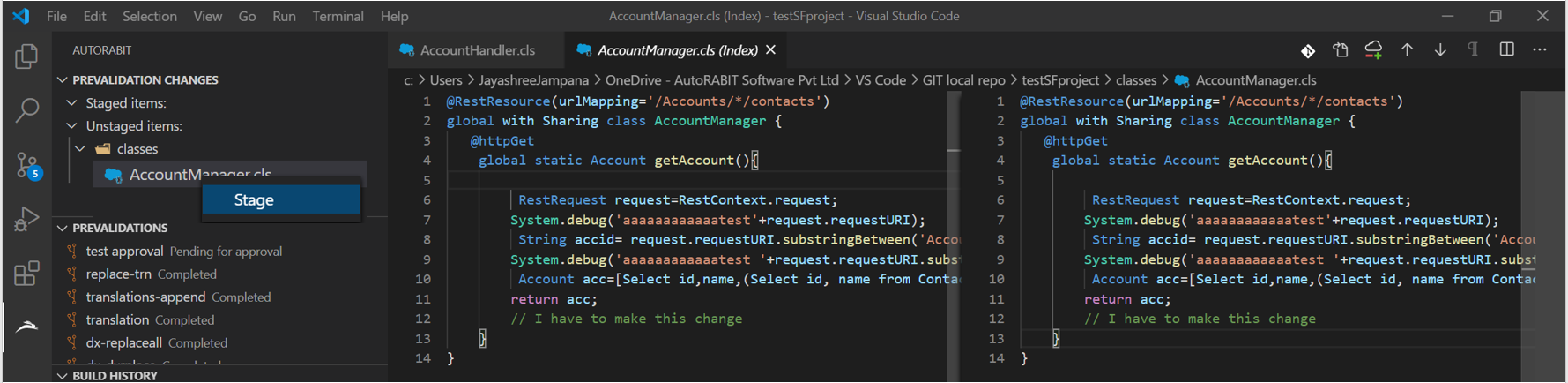Open the test approval prevalidation
The image size is (1568, 383).
[x=183, y=252]
